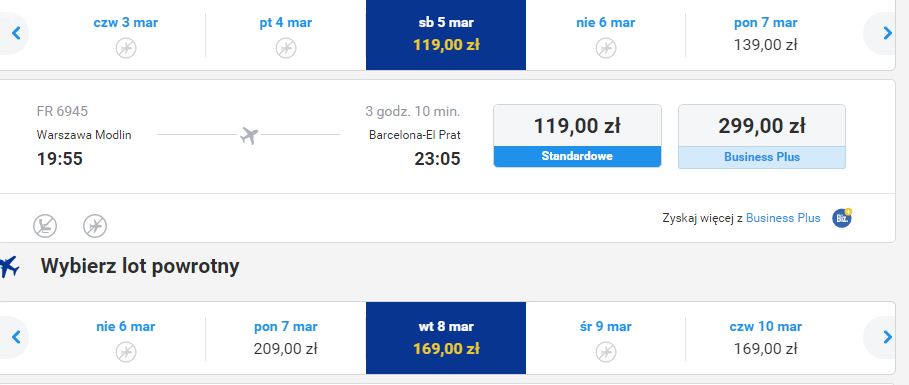909x385 pixels.
Task: Click the next dates arrow for return flights
Action: [x=887, y=337]
